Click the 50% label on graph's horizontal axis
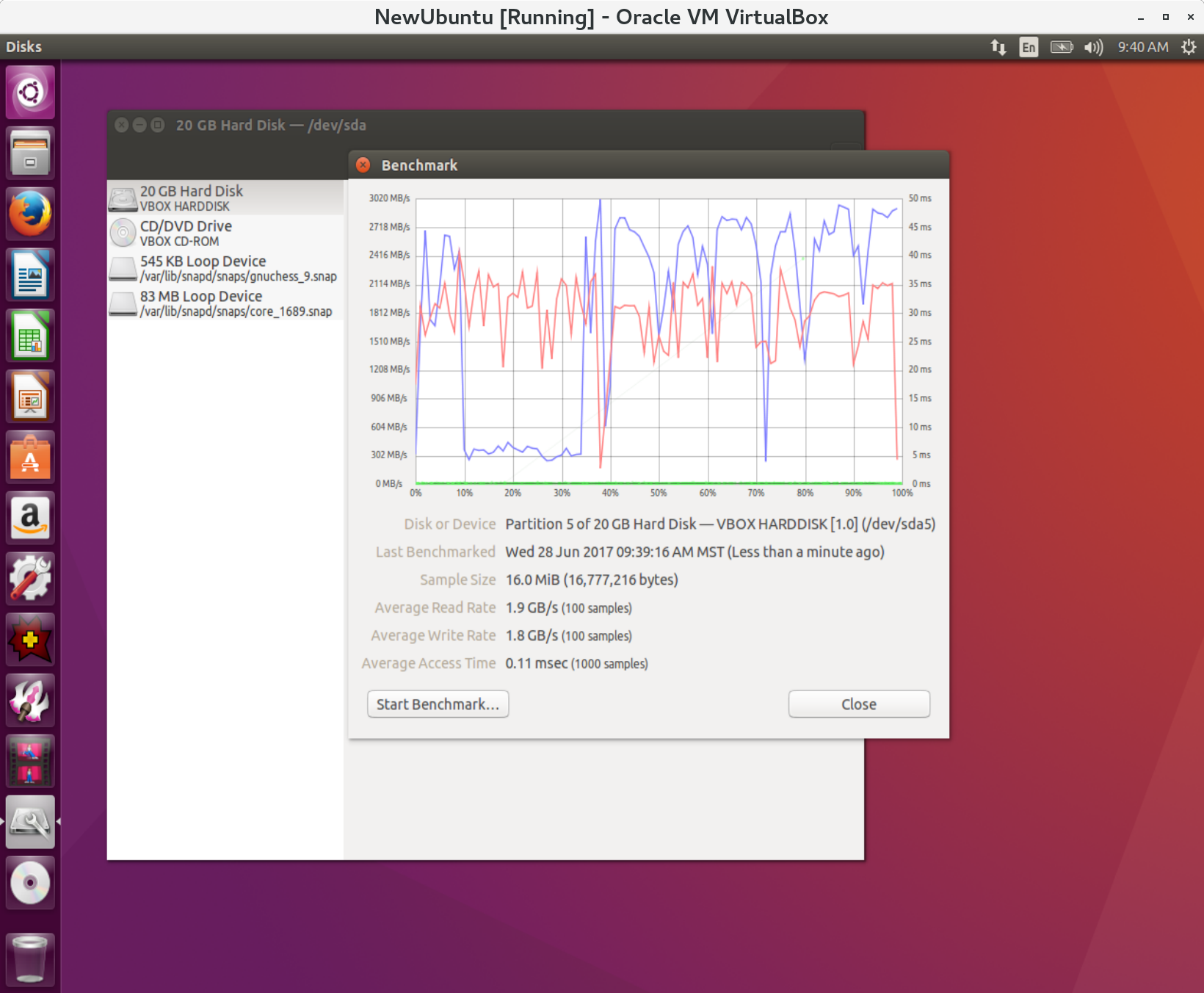Viewport: 1204px width, 993px height. click(x=659, y=493)
